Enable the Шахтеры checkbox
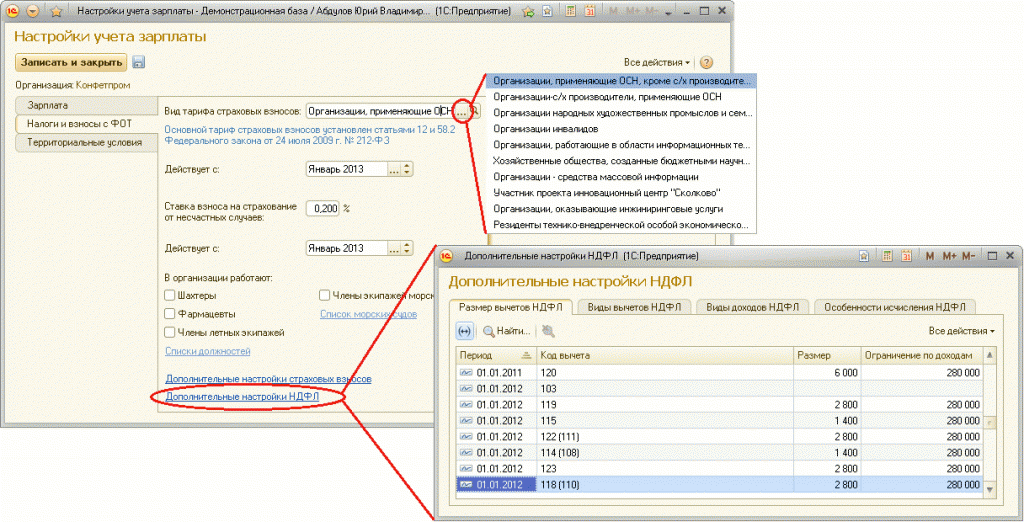This screenshot has width=1024, height=522. [x=170, y=296]
